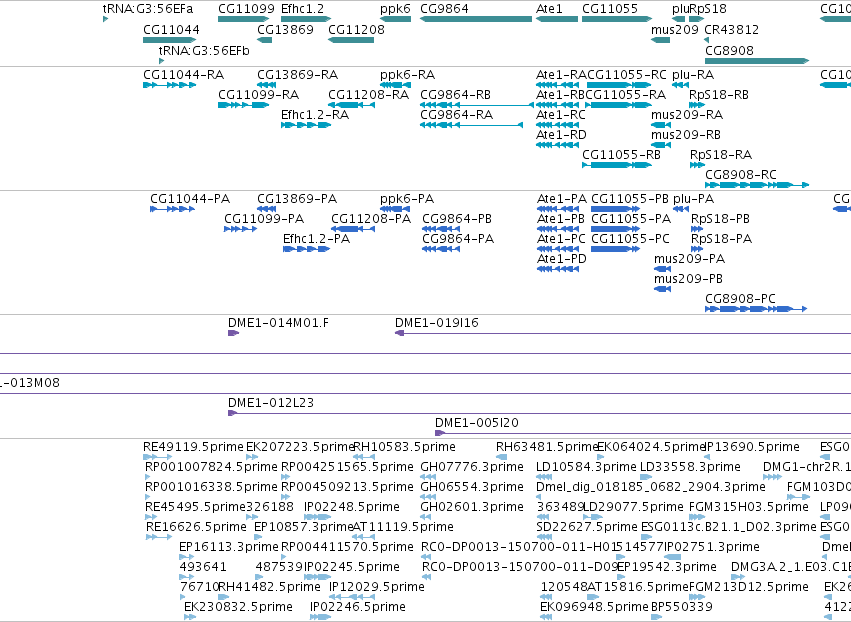This screenshot has height=622, width=851.
Task: Click the tRNA:G3:56EFa gene label
Action: click(x=148, y=9)
